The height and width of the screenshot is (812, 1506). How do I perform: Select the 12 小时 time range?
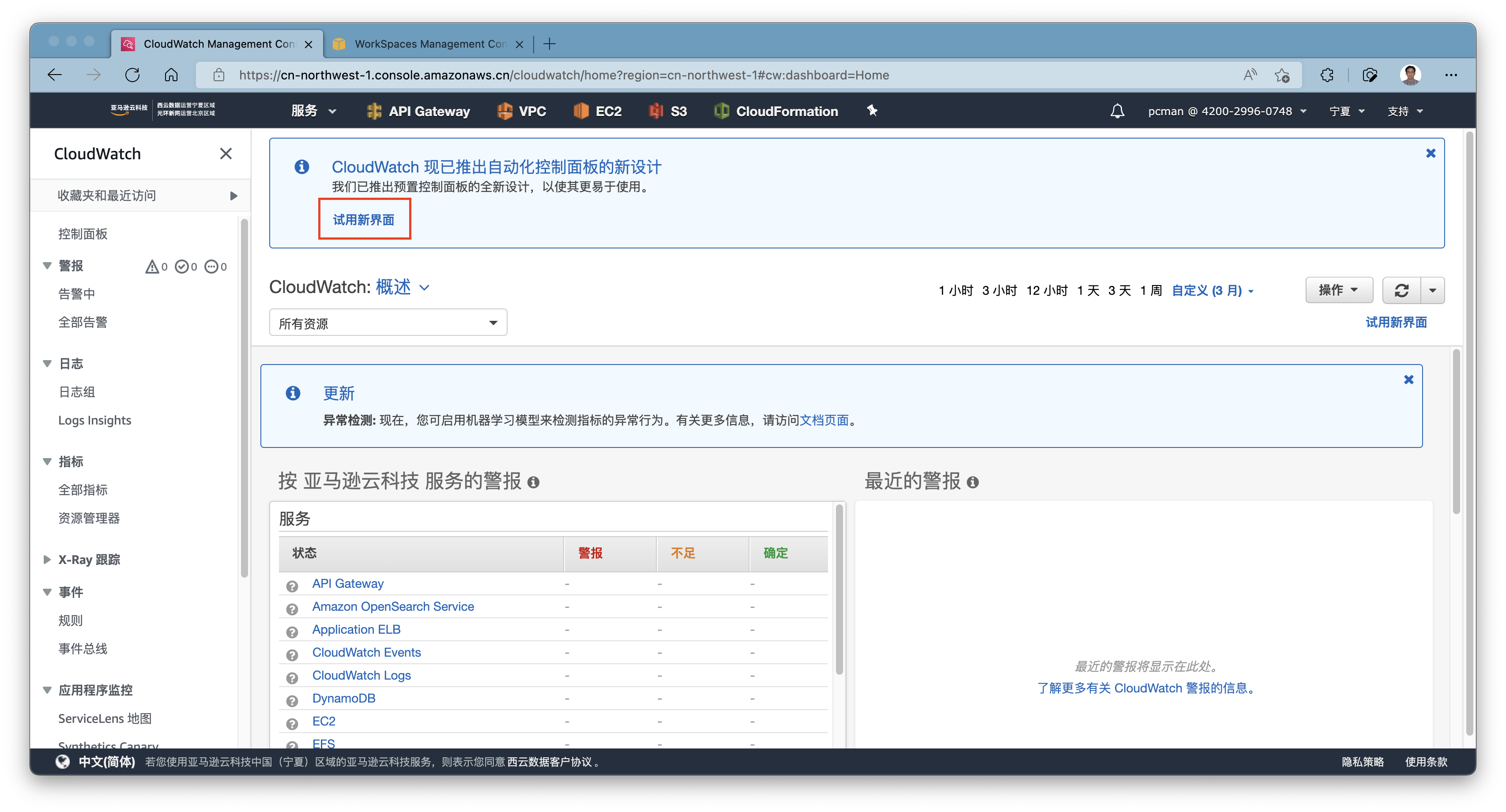point(1047,290)
